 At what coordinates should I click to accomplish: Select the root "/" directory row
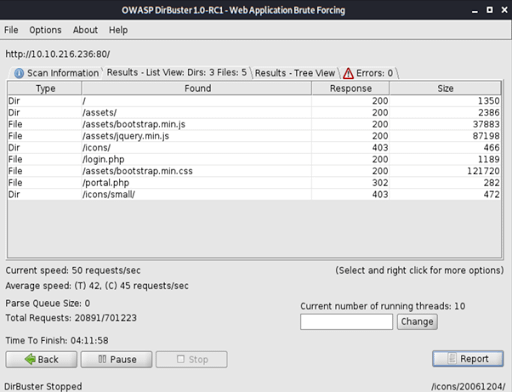(254, 101)
